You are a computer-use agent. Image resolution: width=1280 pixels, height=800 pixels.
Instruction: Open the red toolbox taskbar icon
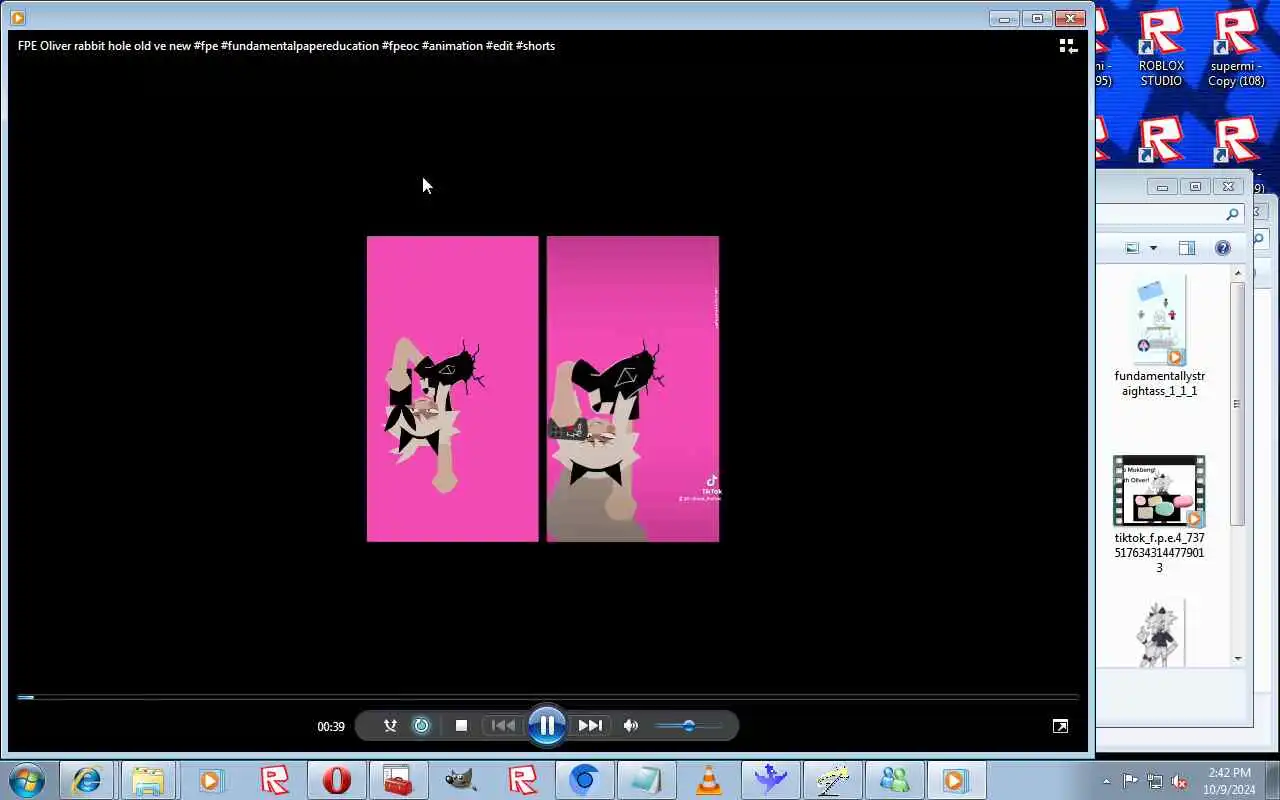398,780
